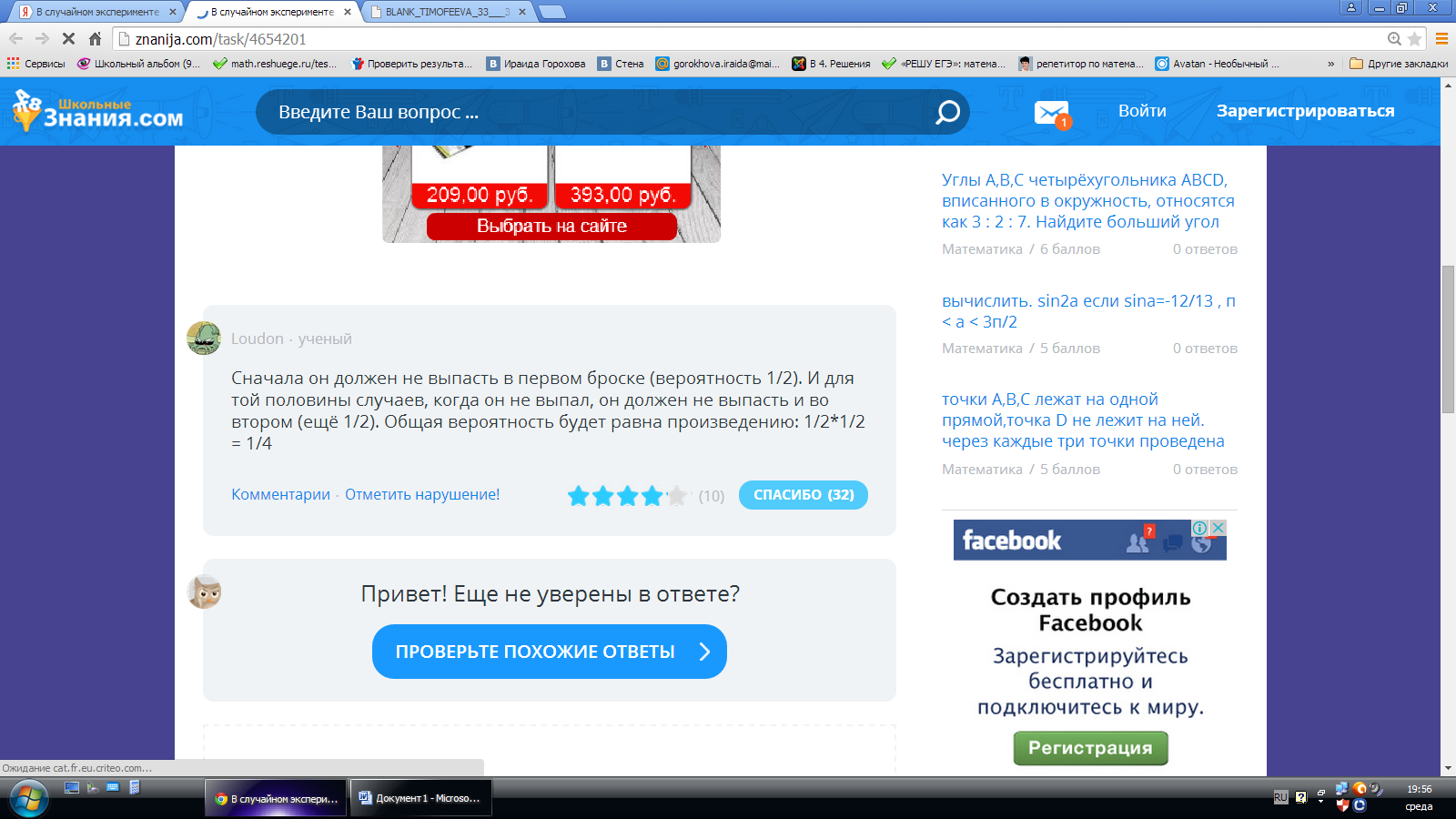Click Отметить нарушение link
The image size is (1456, 819).
pos(422,494)
